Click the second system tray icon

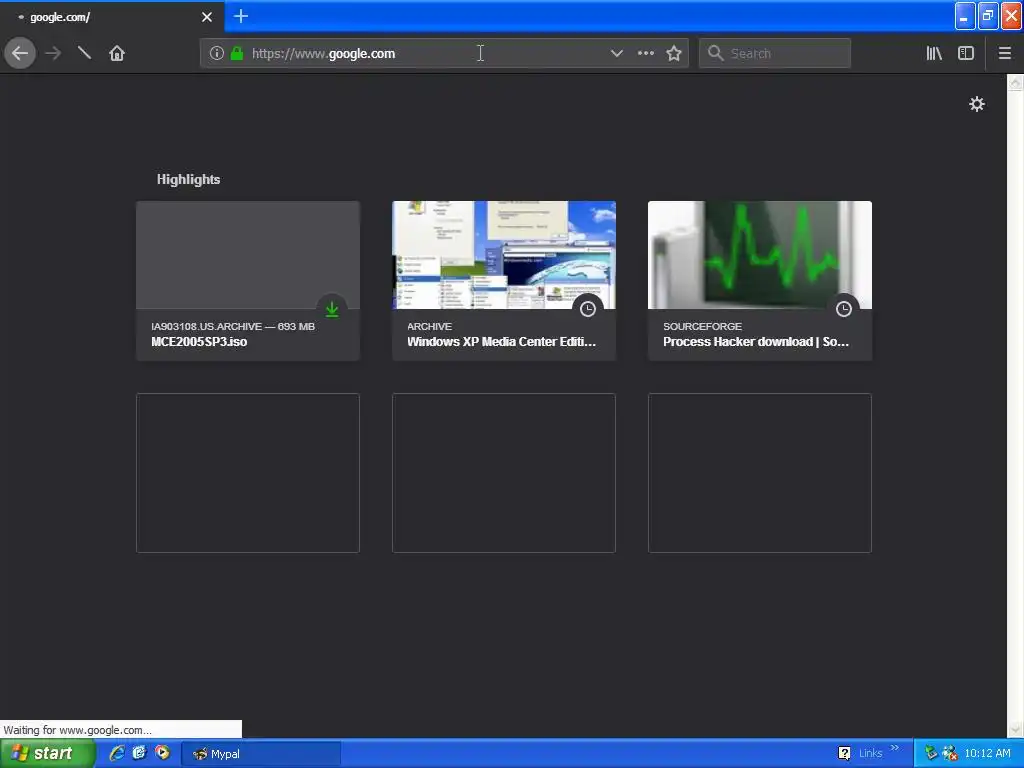[950, 753]
